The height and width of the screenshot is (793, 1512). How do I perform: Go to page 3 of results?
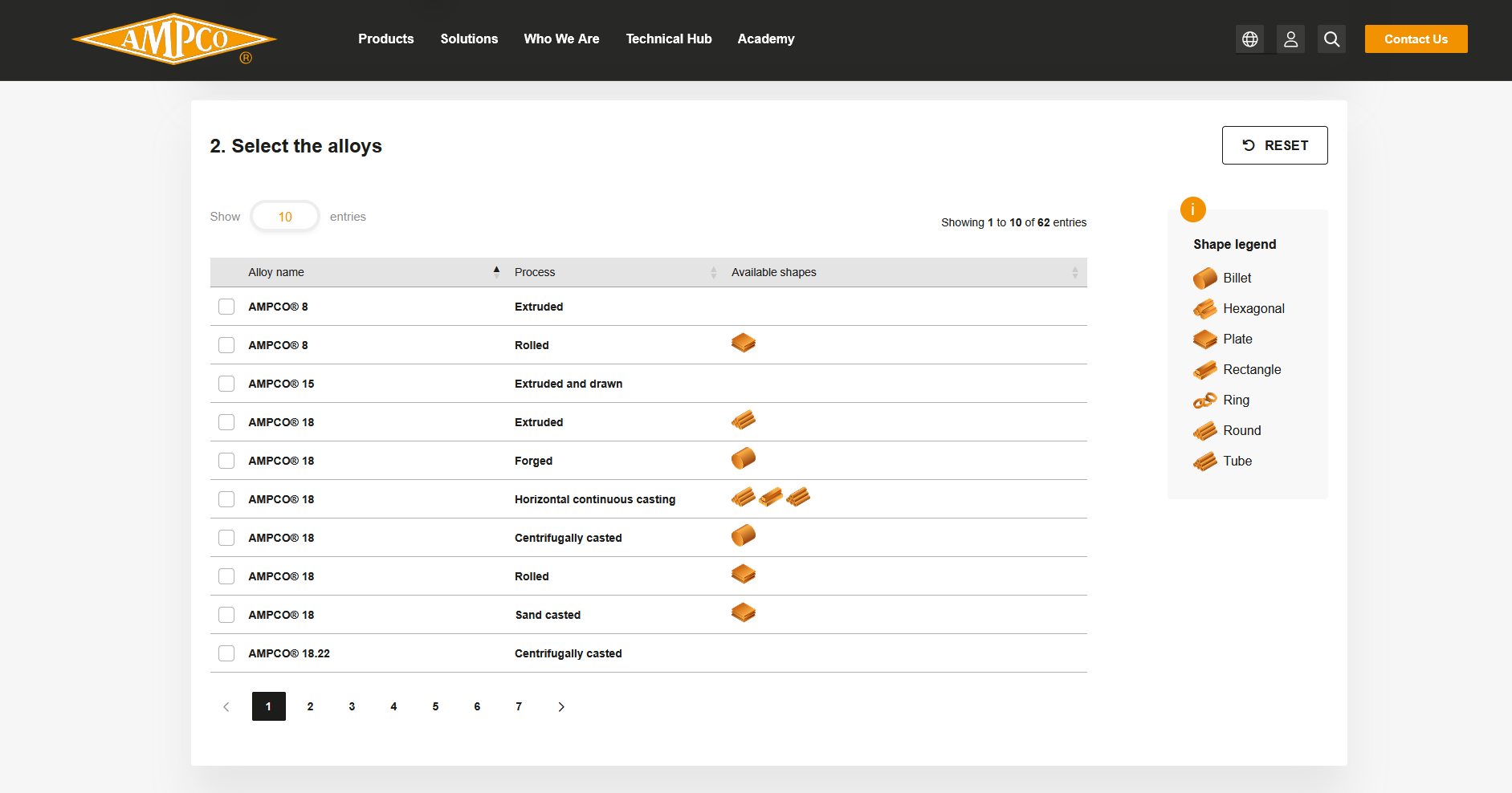(353, 706)
